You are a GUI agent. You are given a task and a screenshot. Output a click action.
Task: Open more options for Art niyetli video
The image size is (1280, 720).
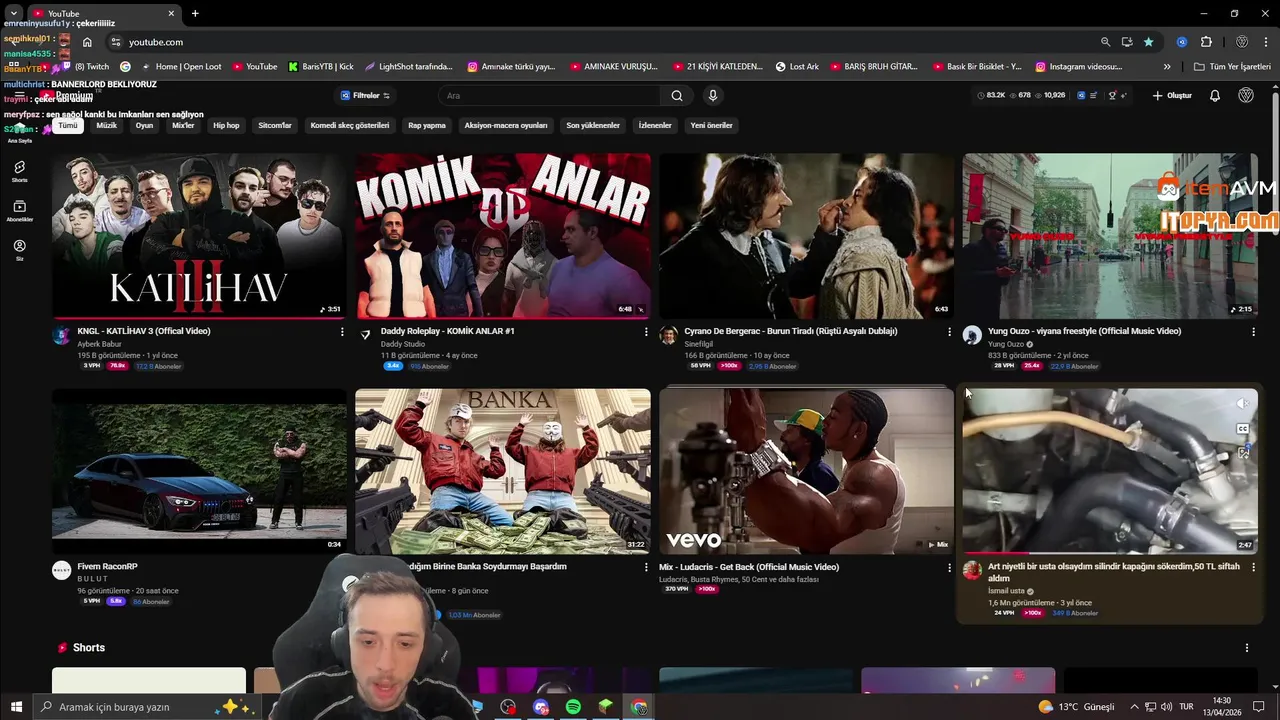[x=1253, y=568]
